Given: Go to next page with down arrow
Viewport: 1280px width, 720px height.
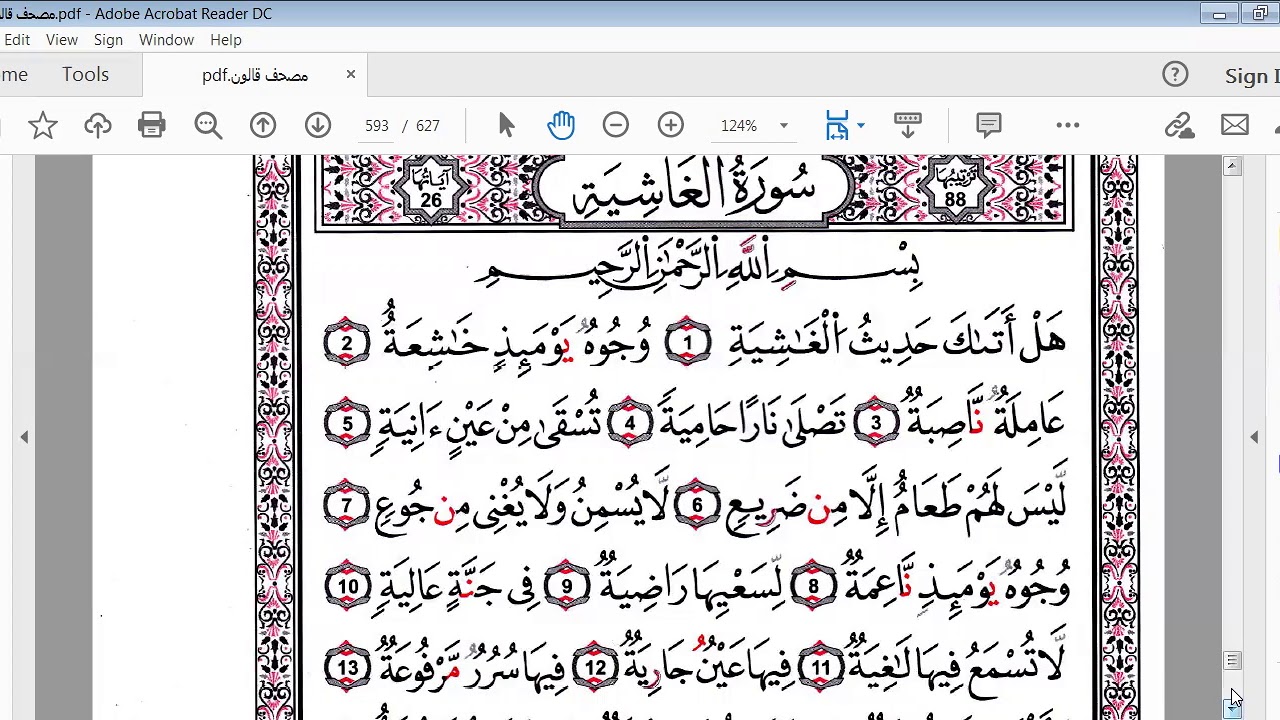Looking at the screenshot, I should point(318,125).
